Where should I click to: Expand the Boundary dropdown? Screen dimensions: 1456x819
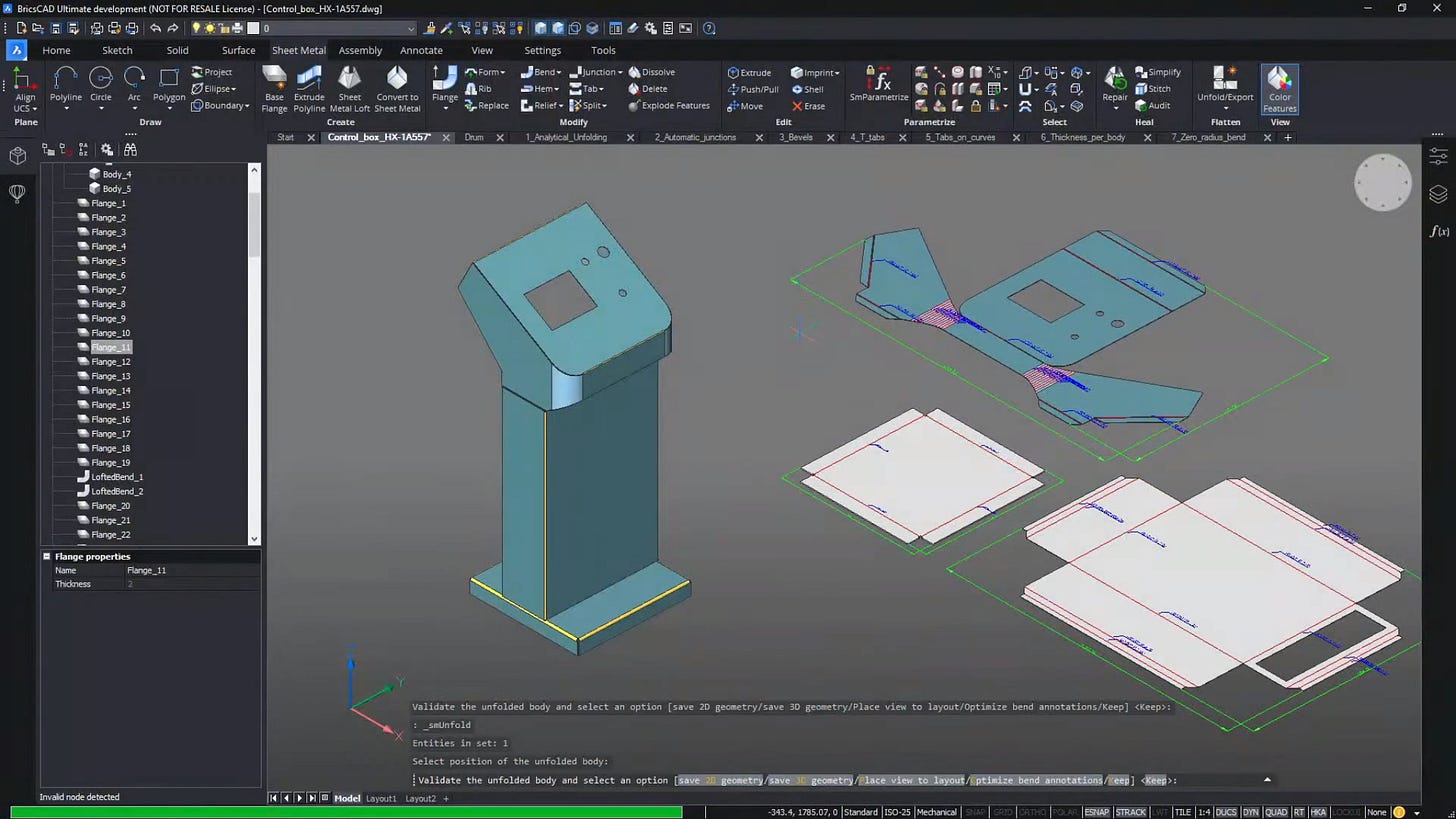(x=220, y=105)
